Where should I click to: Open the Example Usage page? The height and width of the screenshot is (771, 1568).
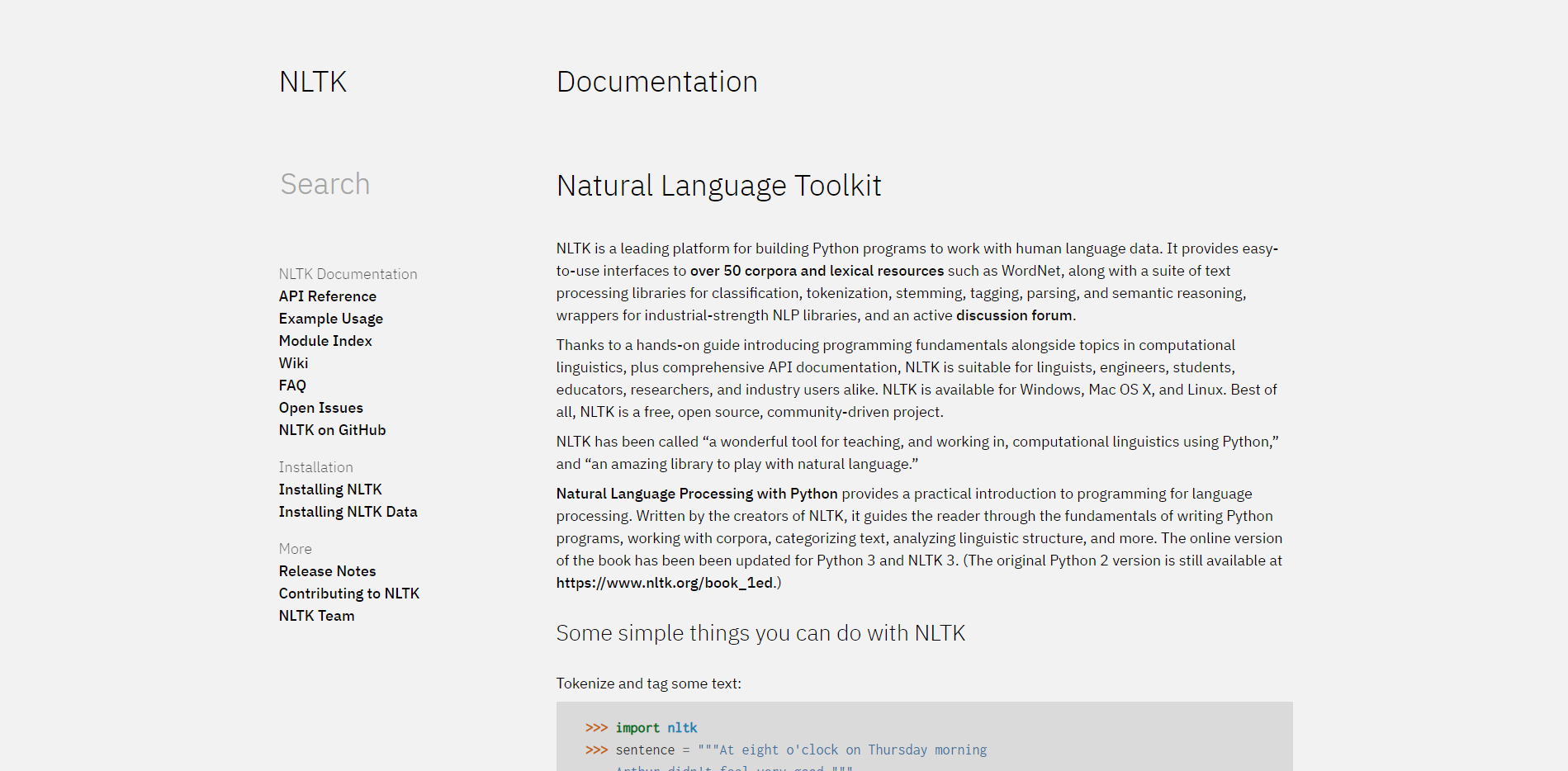tap(330, 319)
